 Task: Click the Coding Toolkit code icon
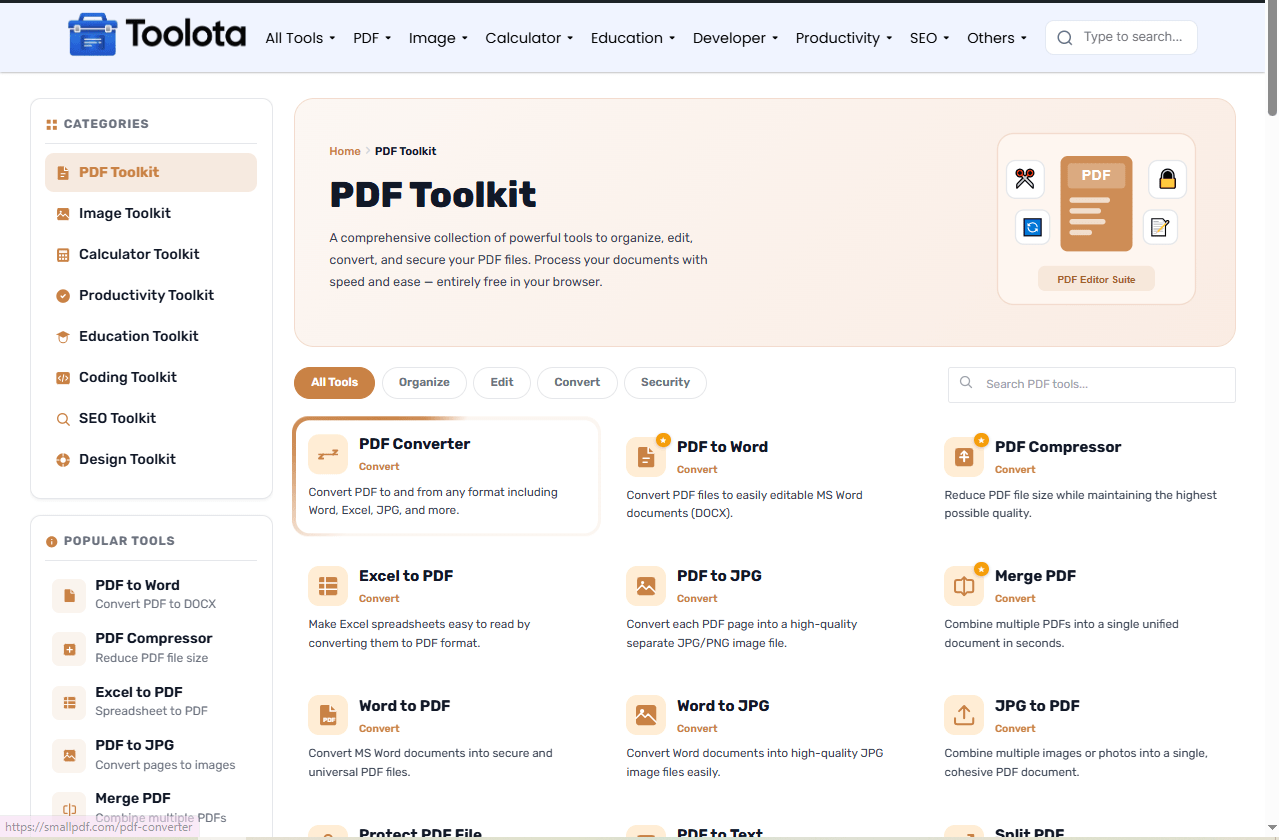click(63, 378)
